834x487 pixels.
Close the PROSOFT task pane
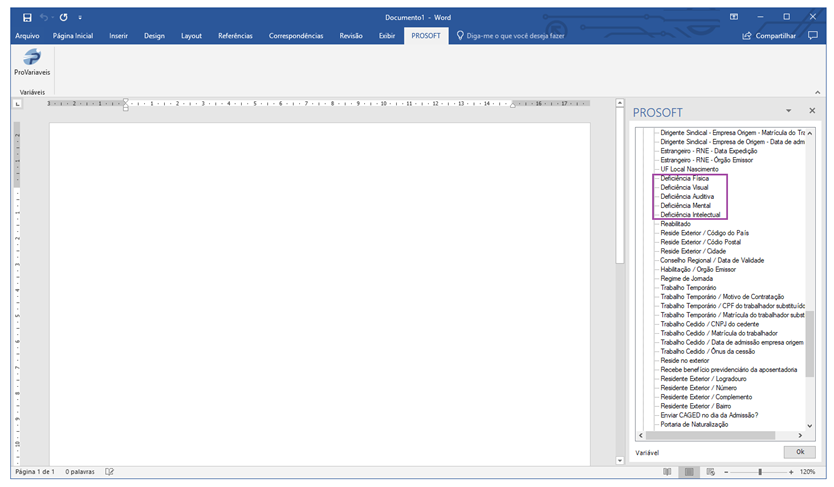pos(812,111)
